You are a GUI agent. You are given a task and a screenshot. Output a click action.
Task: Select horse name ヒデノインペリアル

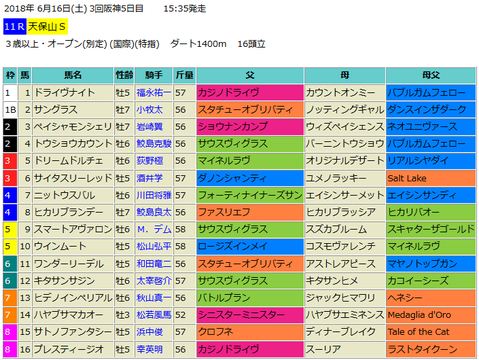tap(73, 298)
